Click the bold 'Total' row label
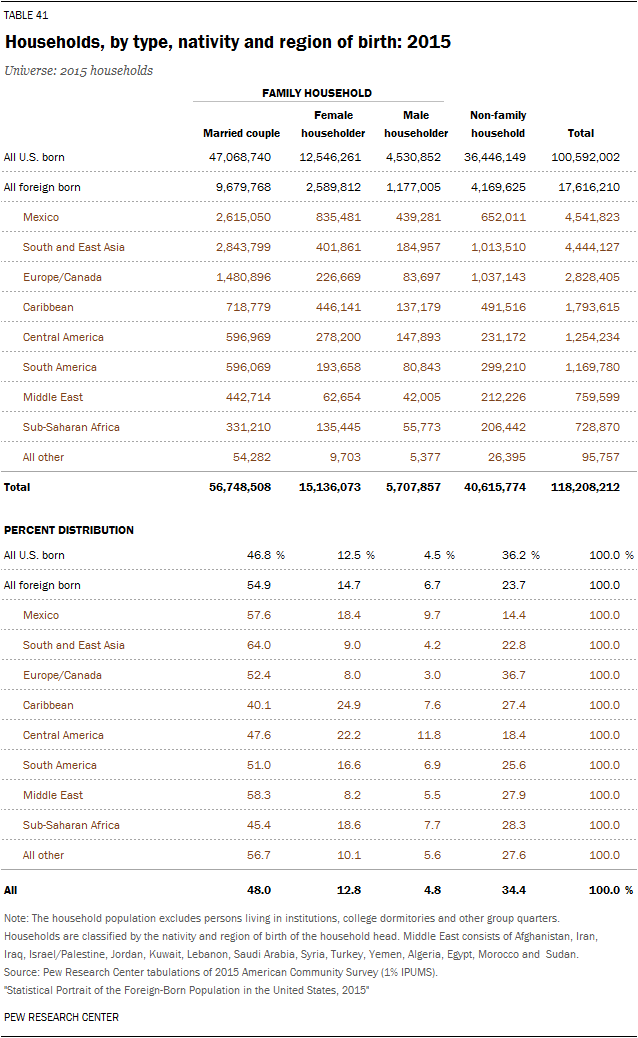This screenshot has height=1038, width=638. click(x=17, y=487)
